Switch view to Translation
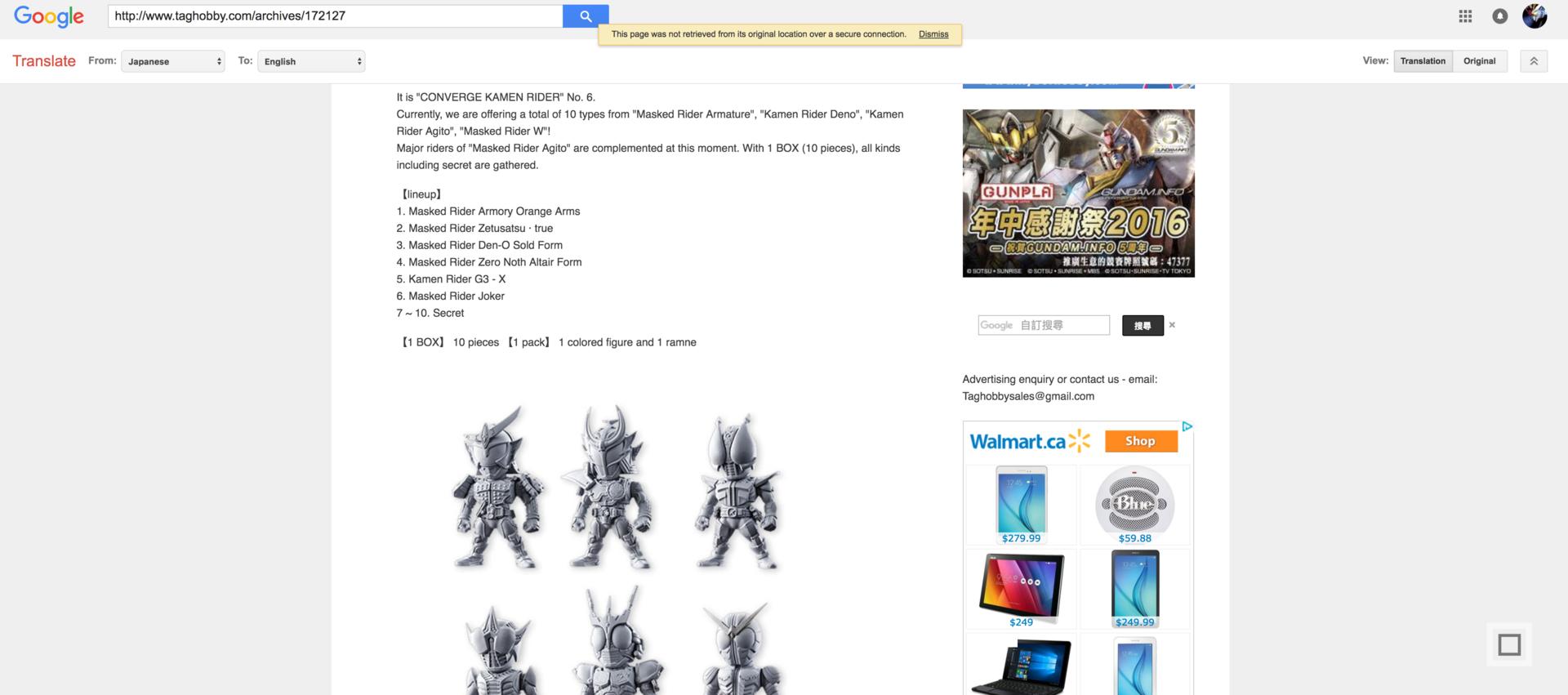Viewport: 1568px width, 695px height. [x=1423, y=61]
